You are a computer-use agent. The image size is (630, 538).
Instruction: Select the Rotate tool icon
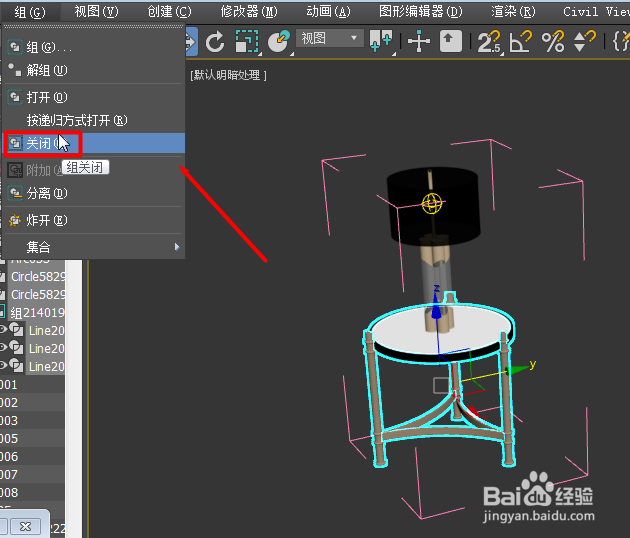215,41
